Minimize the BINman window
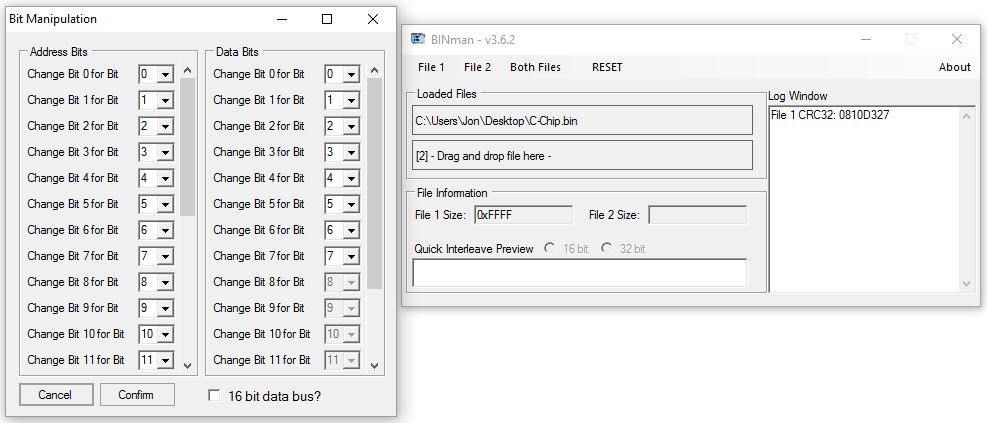This screenshot has width=987, height=423. point(864,39)
